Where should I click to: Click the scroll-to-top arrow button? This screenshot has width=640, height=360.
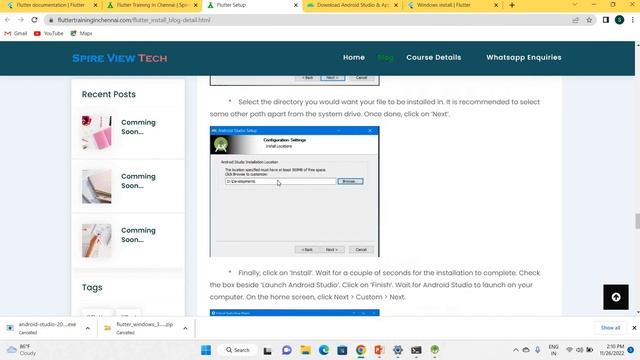tap(616, 297)
